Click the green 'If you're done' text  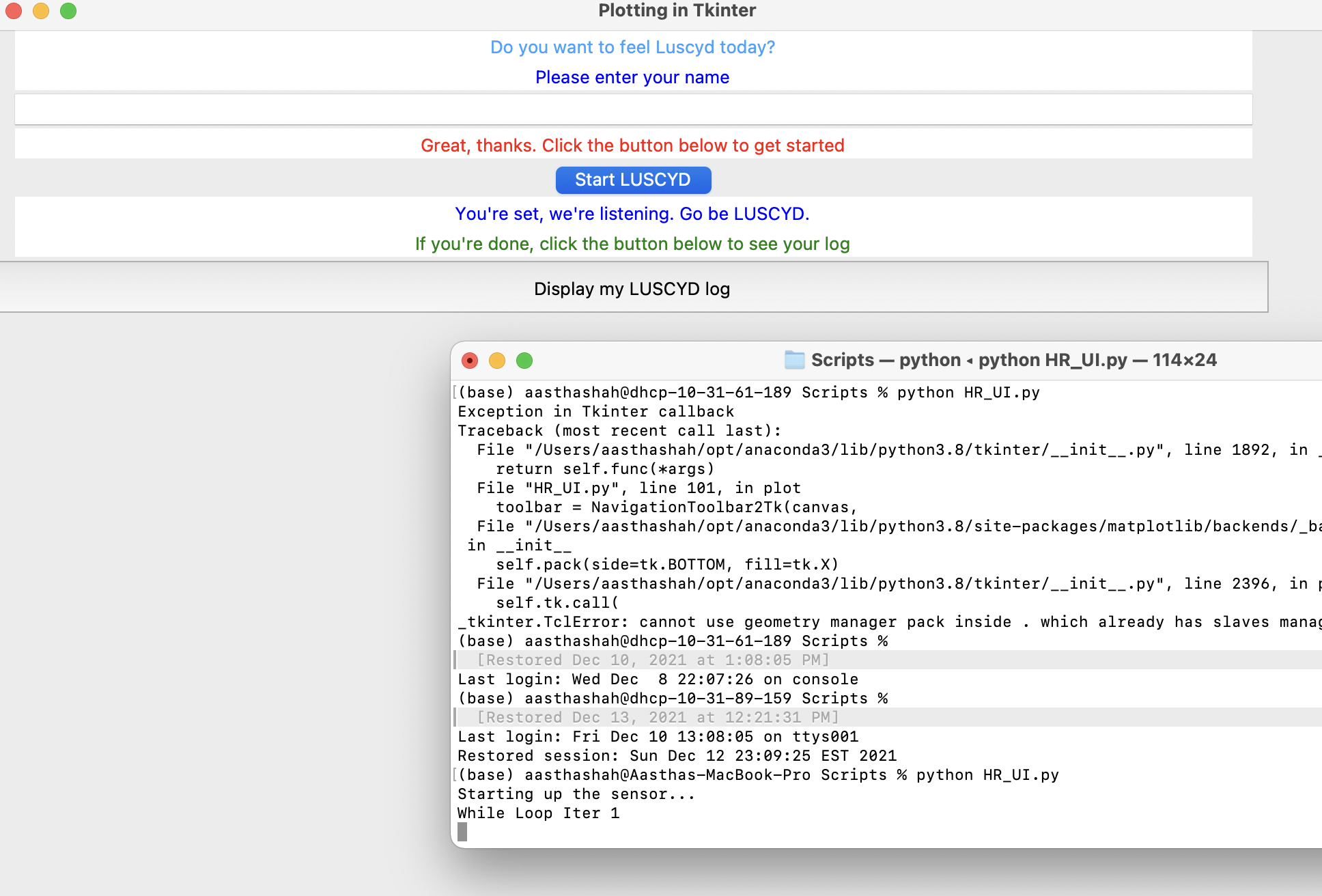point(632,244)
